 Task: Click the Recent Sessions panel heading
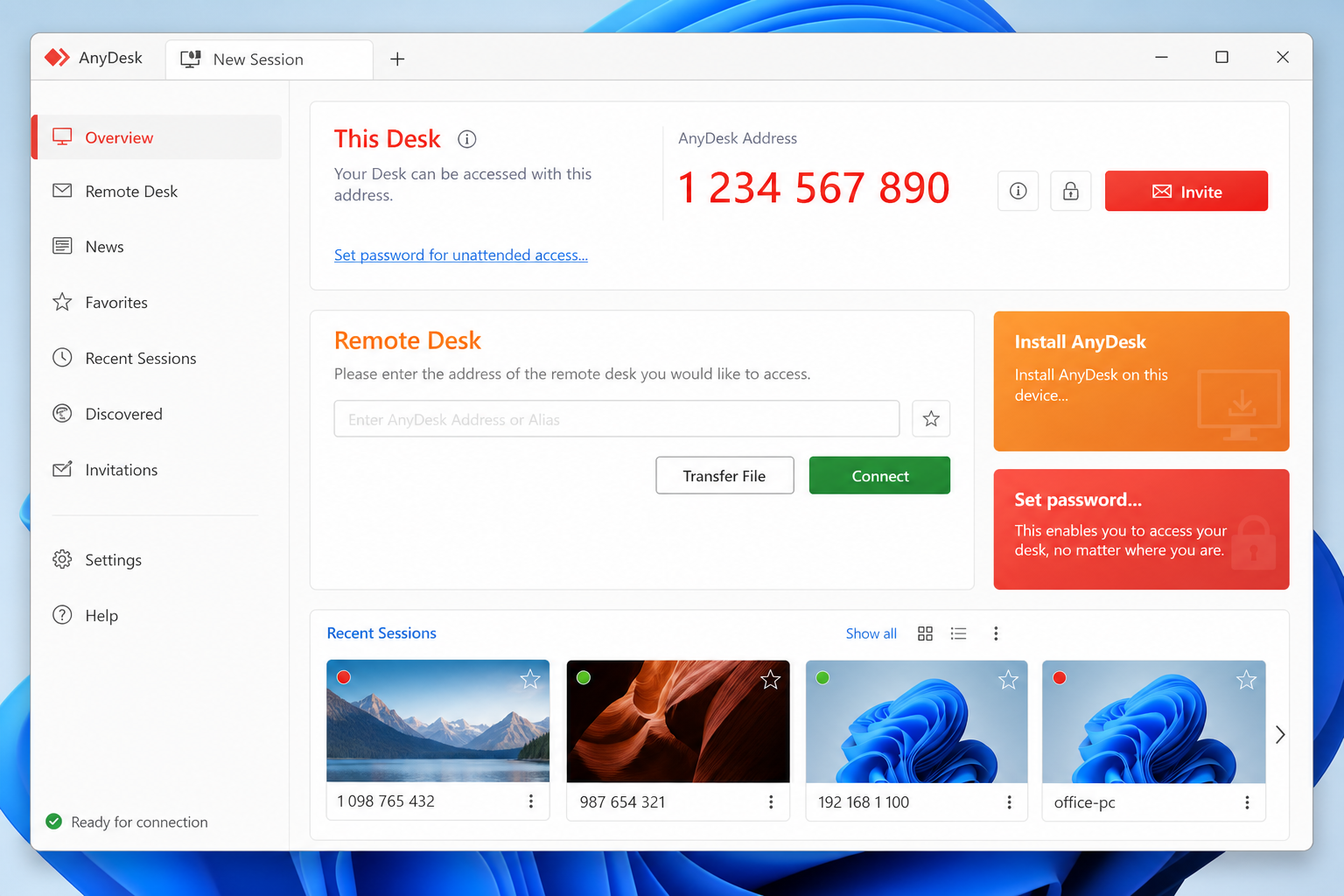381,633
